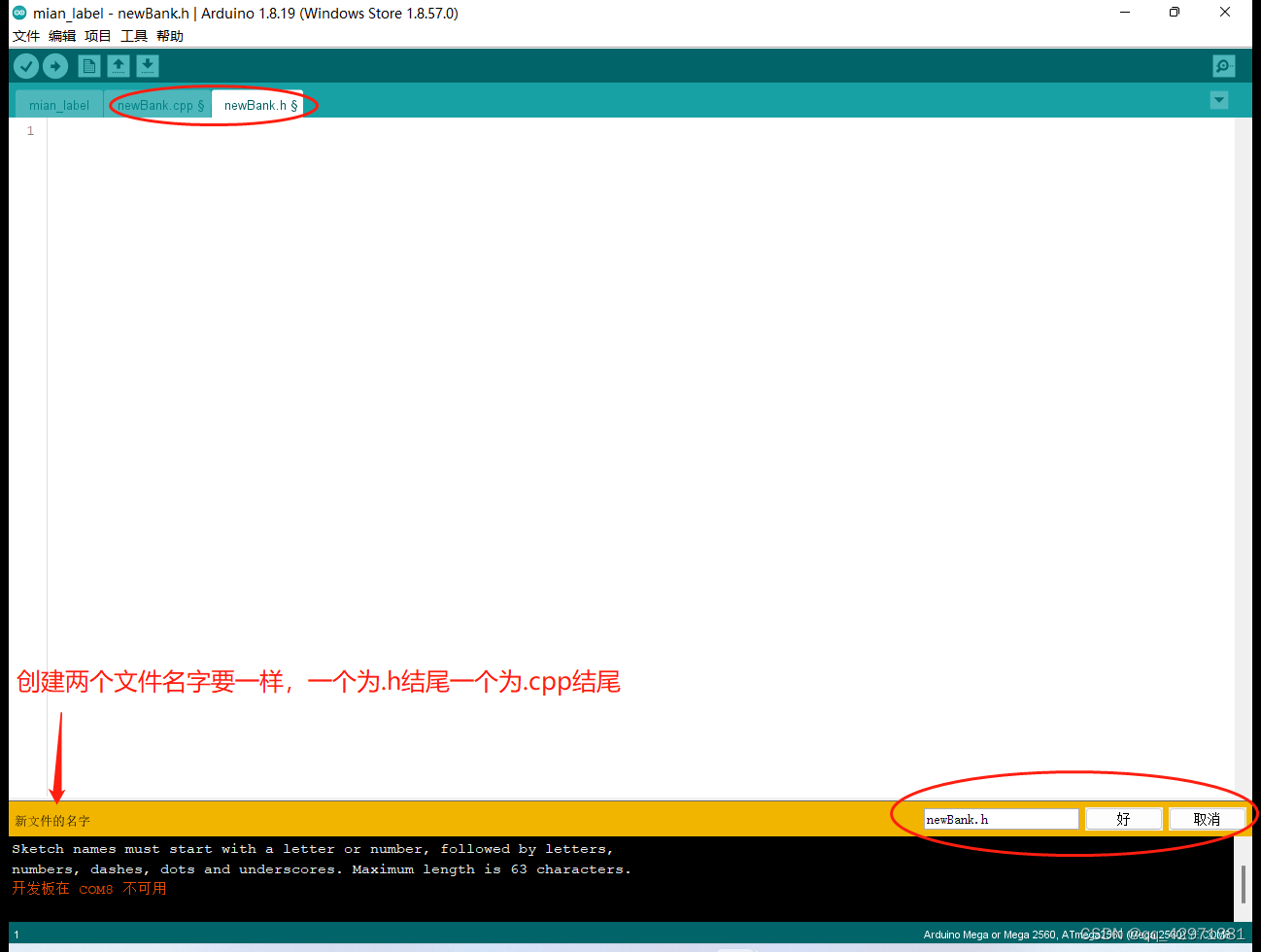
Task: Open the 项目 menu
Action: pos(97,35)
